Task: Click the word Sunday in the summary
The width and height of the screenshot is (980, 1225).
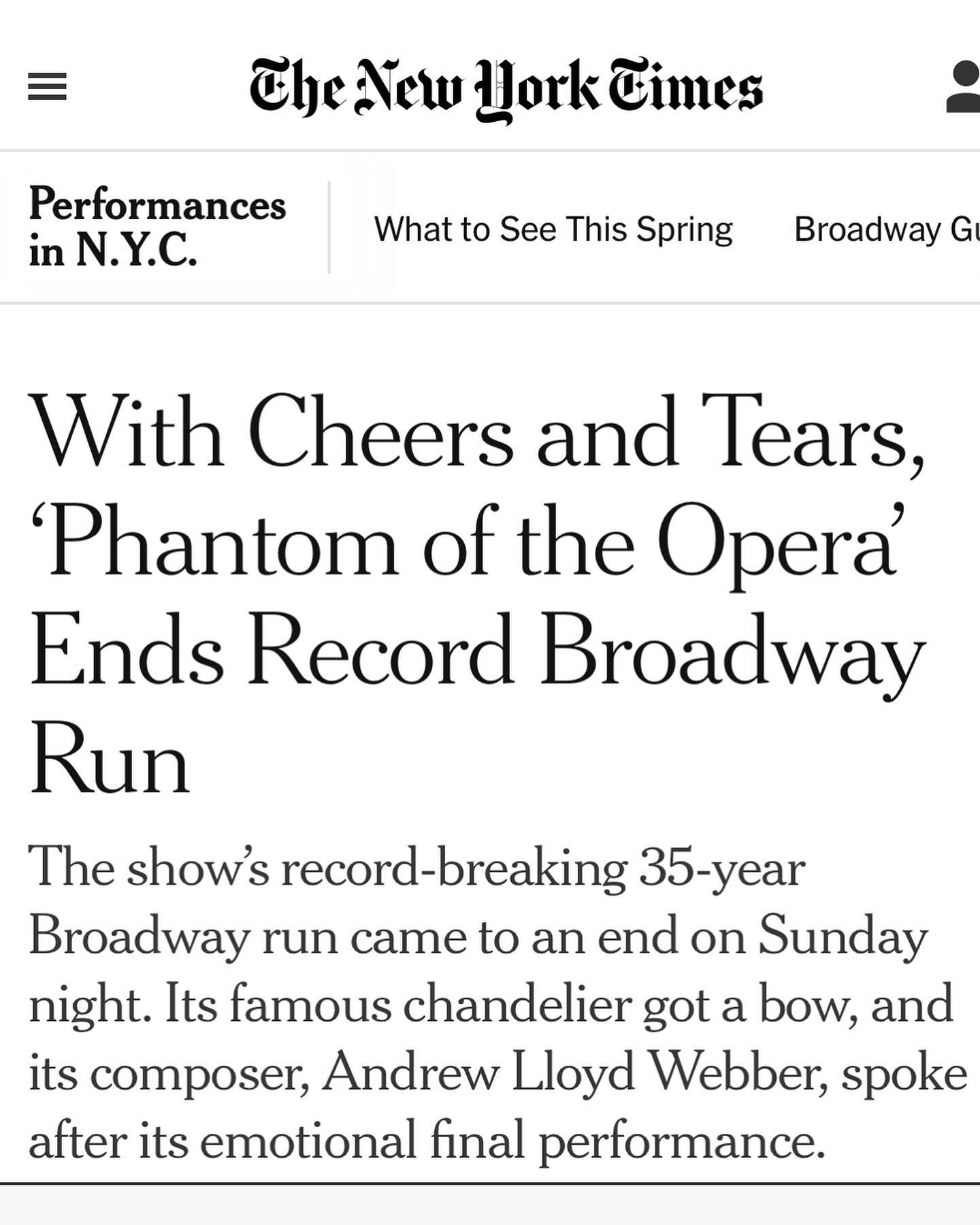Action: tap(843, 938)
